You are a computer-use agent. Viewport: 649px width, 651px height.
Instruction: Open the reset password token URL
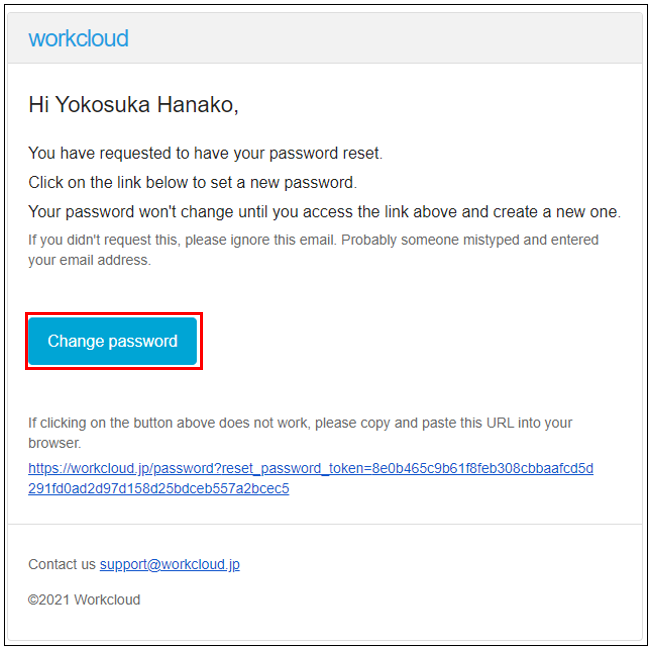(310, 468)
